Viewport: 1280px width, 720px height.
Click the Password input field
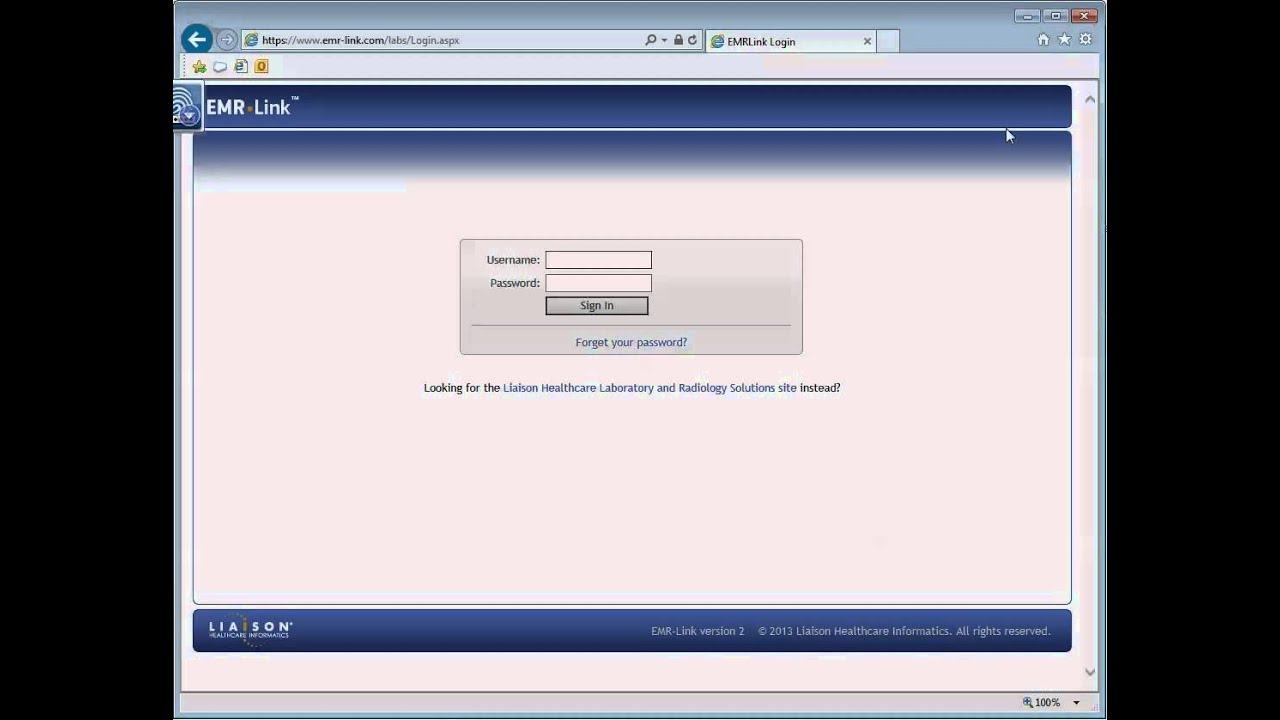click(598, 283)
